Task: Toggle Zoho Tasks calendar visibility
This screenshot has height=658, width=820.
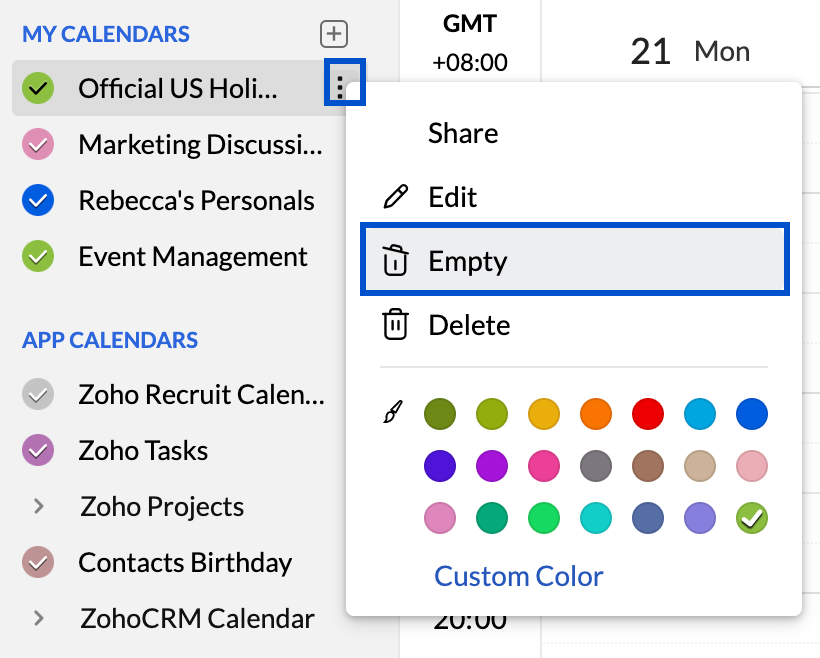Action: point(38,451)
